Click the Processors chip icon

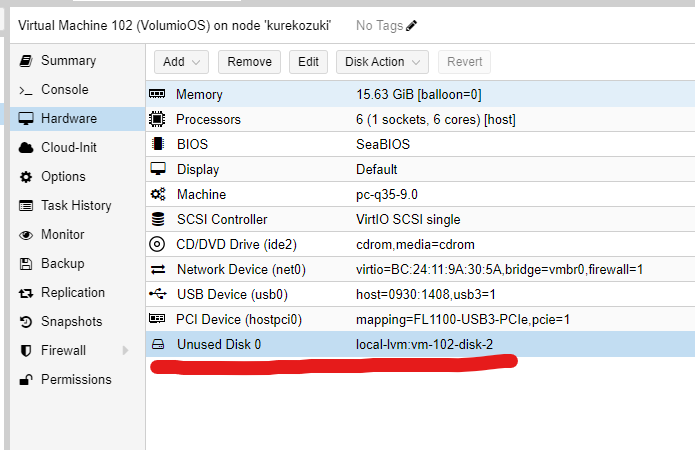click(x=157, y=119)
